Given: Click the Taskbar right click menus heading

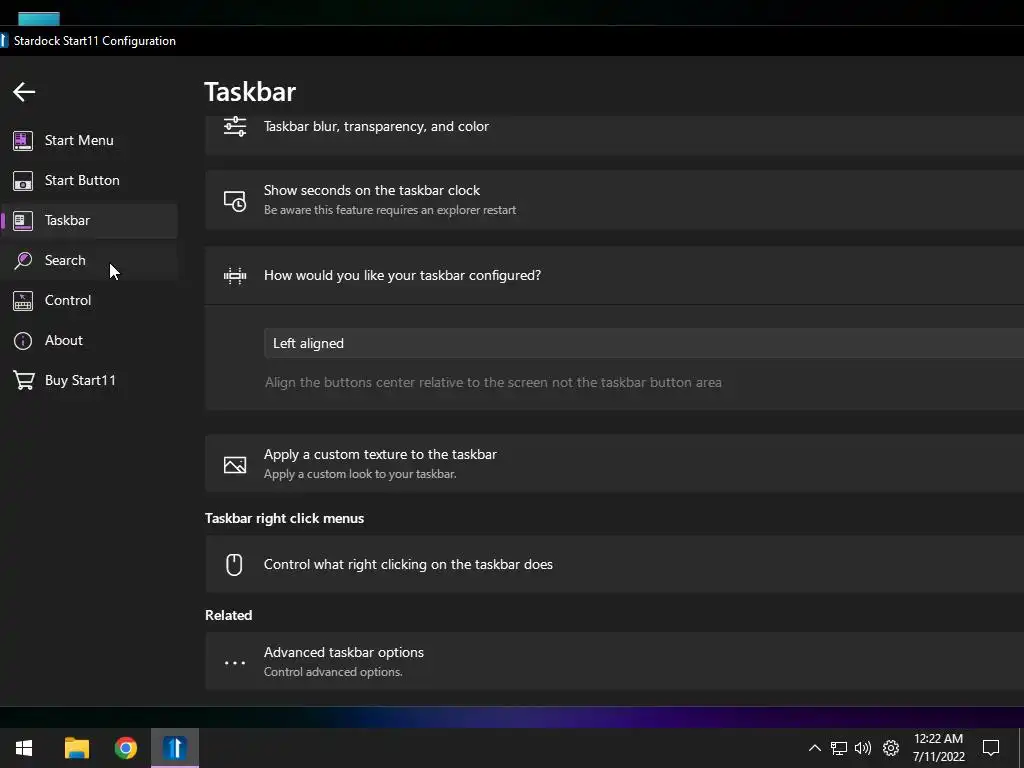Looking at the screenshot, I should [284, 519].
